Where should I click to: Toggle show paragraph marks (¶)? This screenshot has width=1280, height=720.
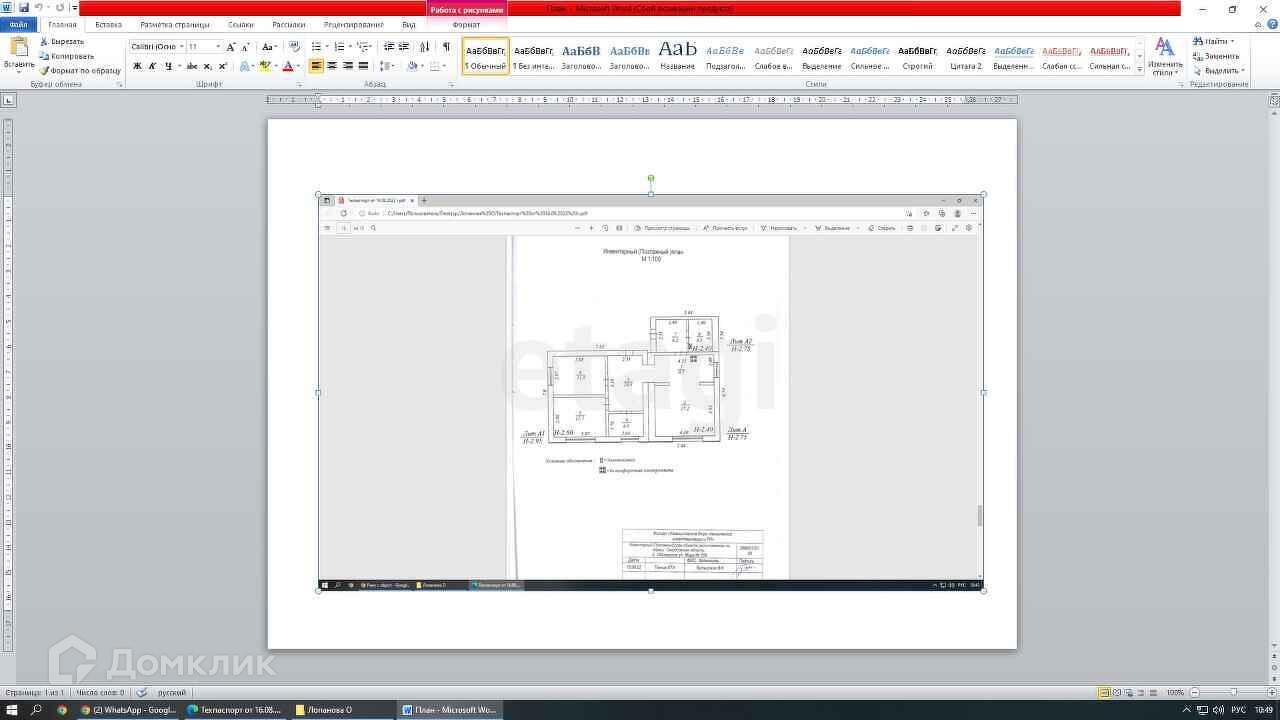coord(446,47)
